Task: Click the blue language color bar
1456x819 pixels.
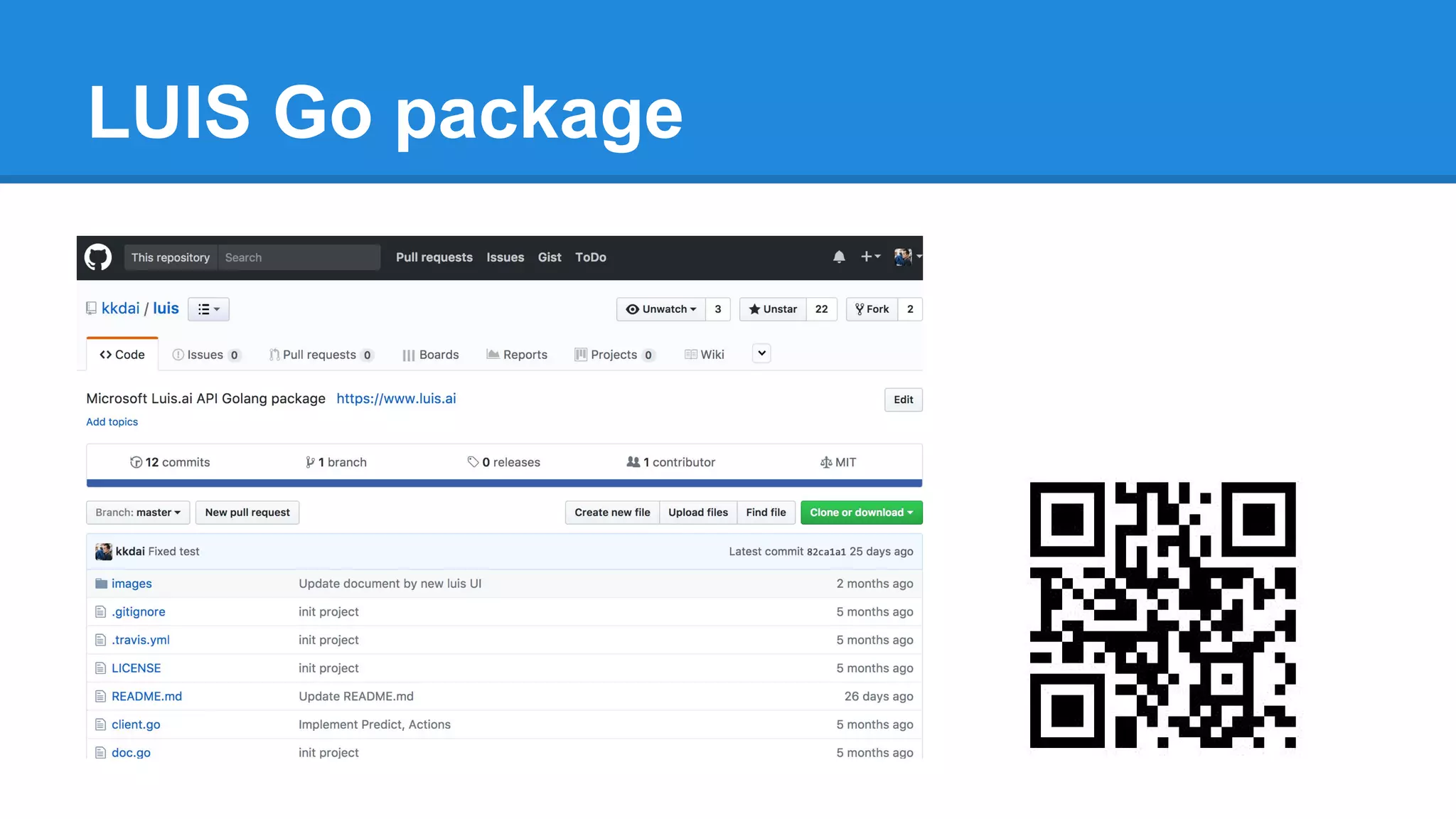Action: (x=504, y=483)
